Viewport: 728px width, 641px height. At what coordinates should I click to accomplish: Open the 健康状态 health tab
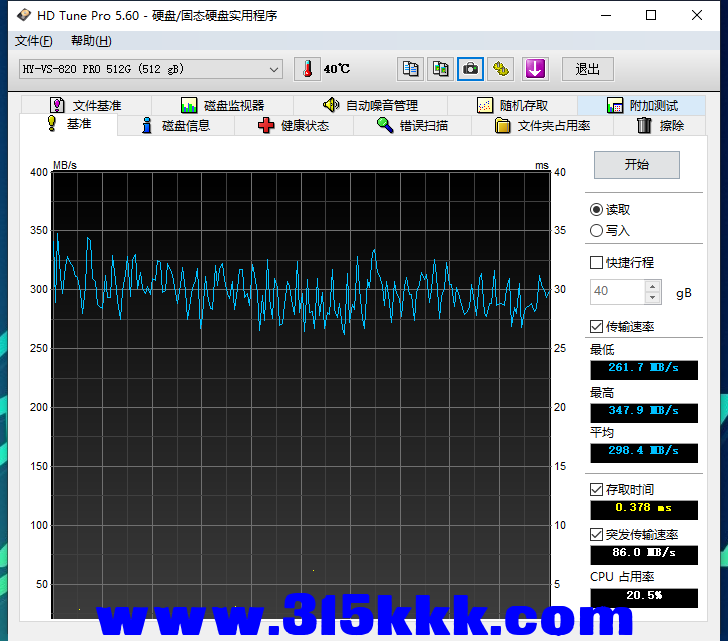click(293, 126)
